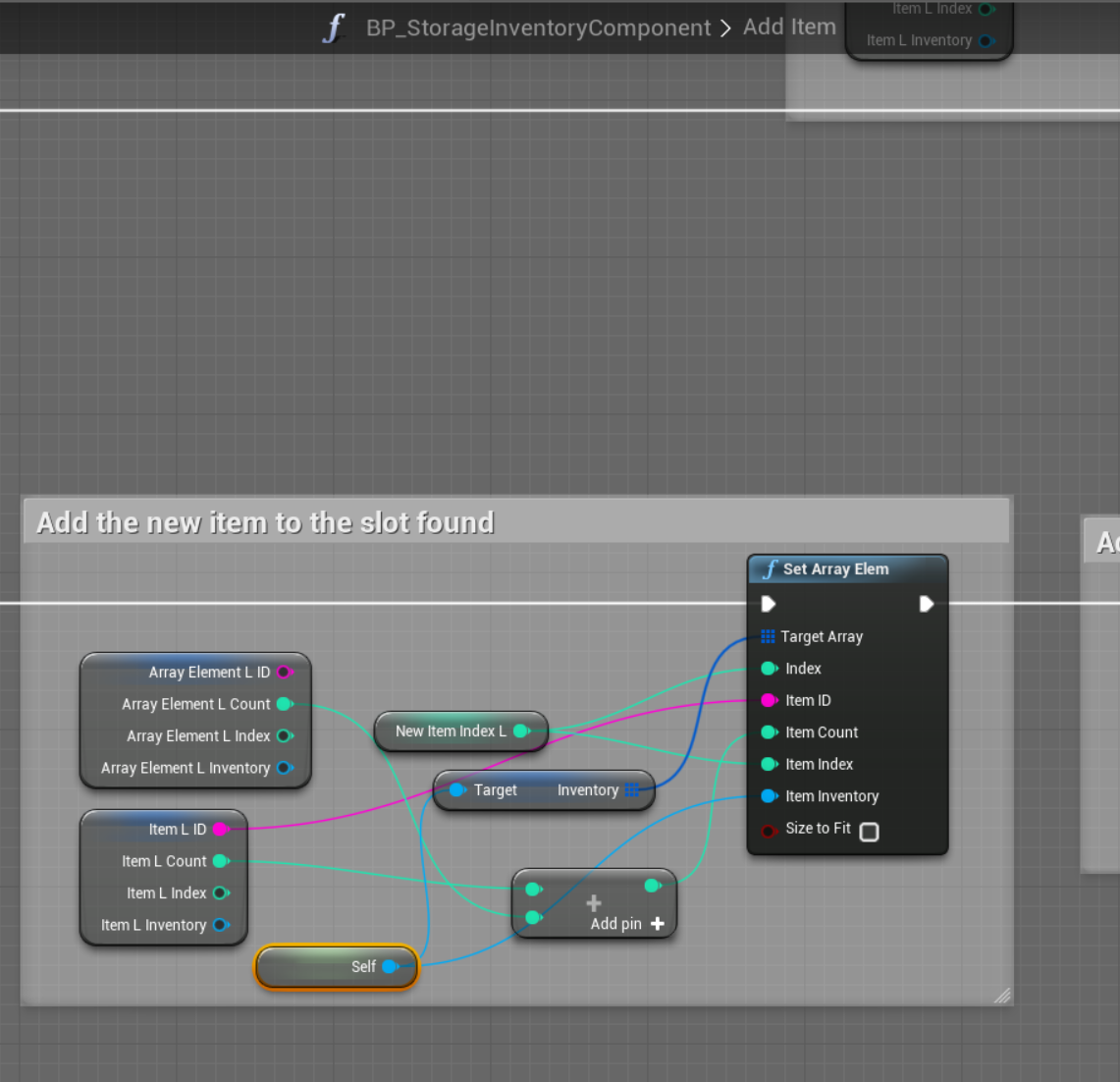This screenshot has height=1082, width=1120.
Task: Click the Array Element L Count pin
Action: click(x=284, y=704)
